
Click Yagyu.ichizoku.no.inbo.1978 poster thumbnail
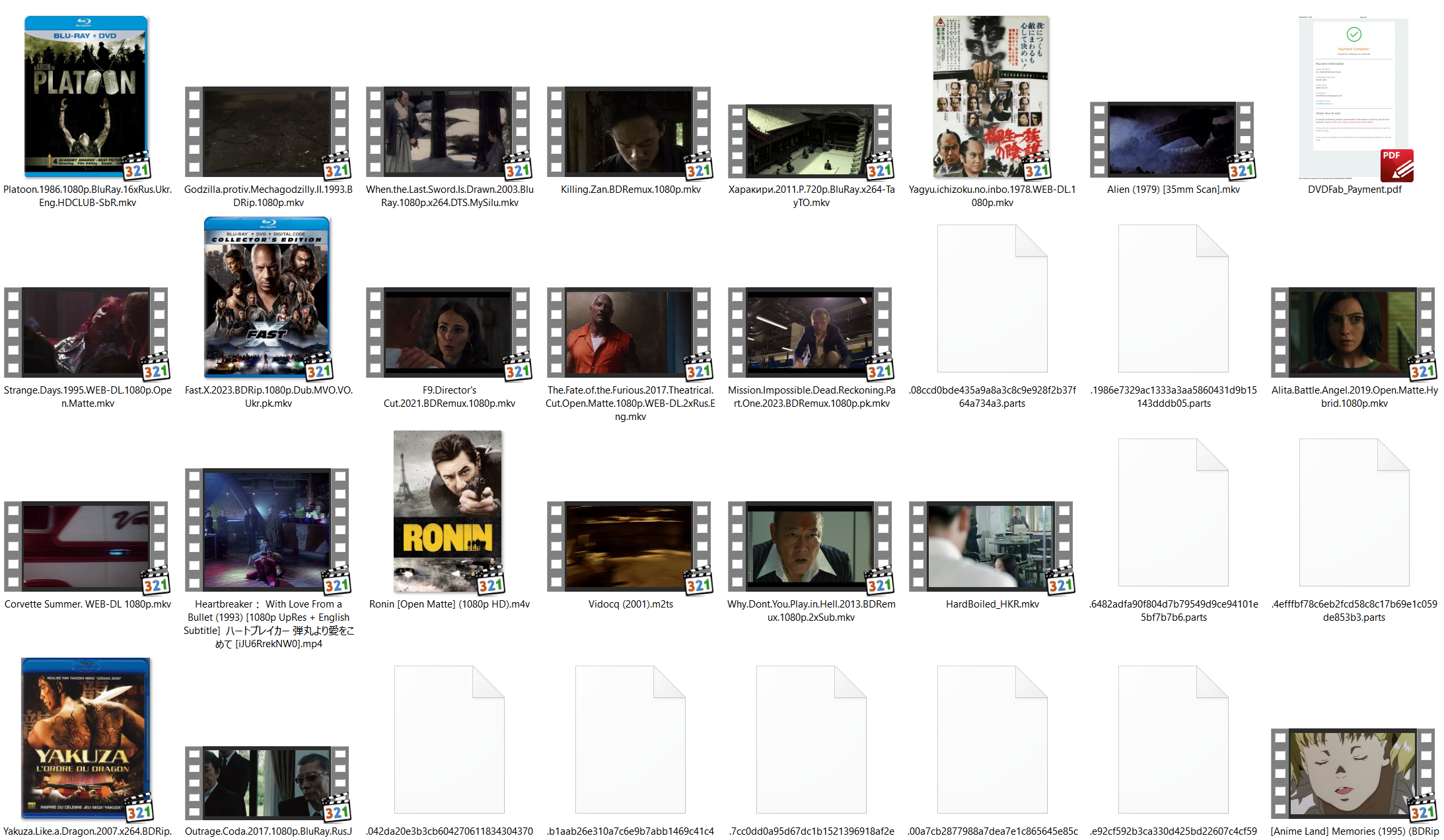click(992, 97)
